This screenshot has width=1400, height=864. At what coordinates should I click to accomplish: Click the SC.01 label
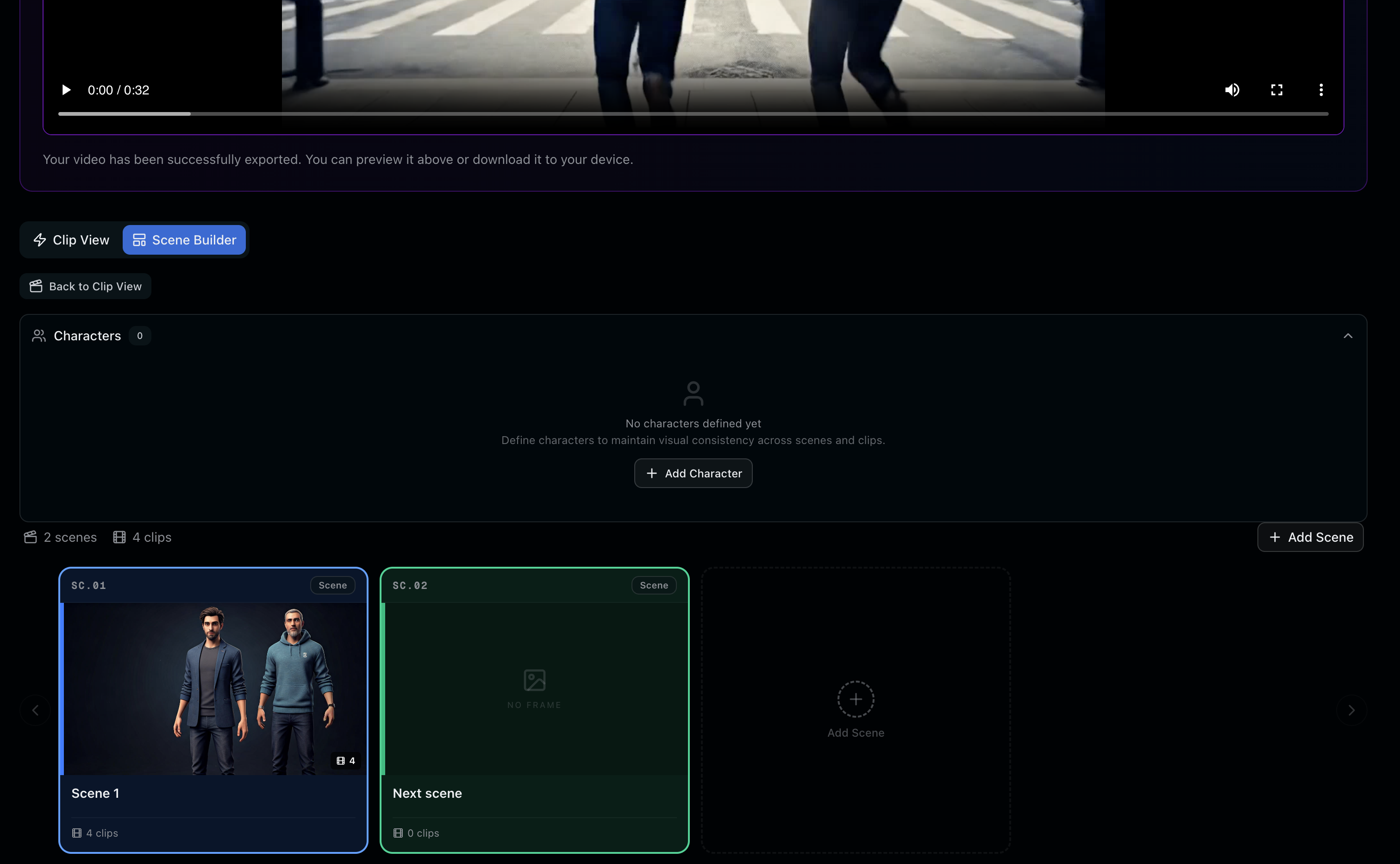(x=88, y=585)
